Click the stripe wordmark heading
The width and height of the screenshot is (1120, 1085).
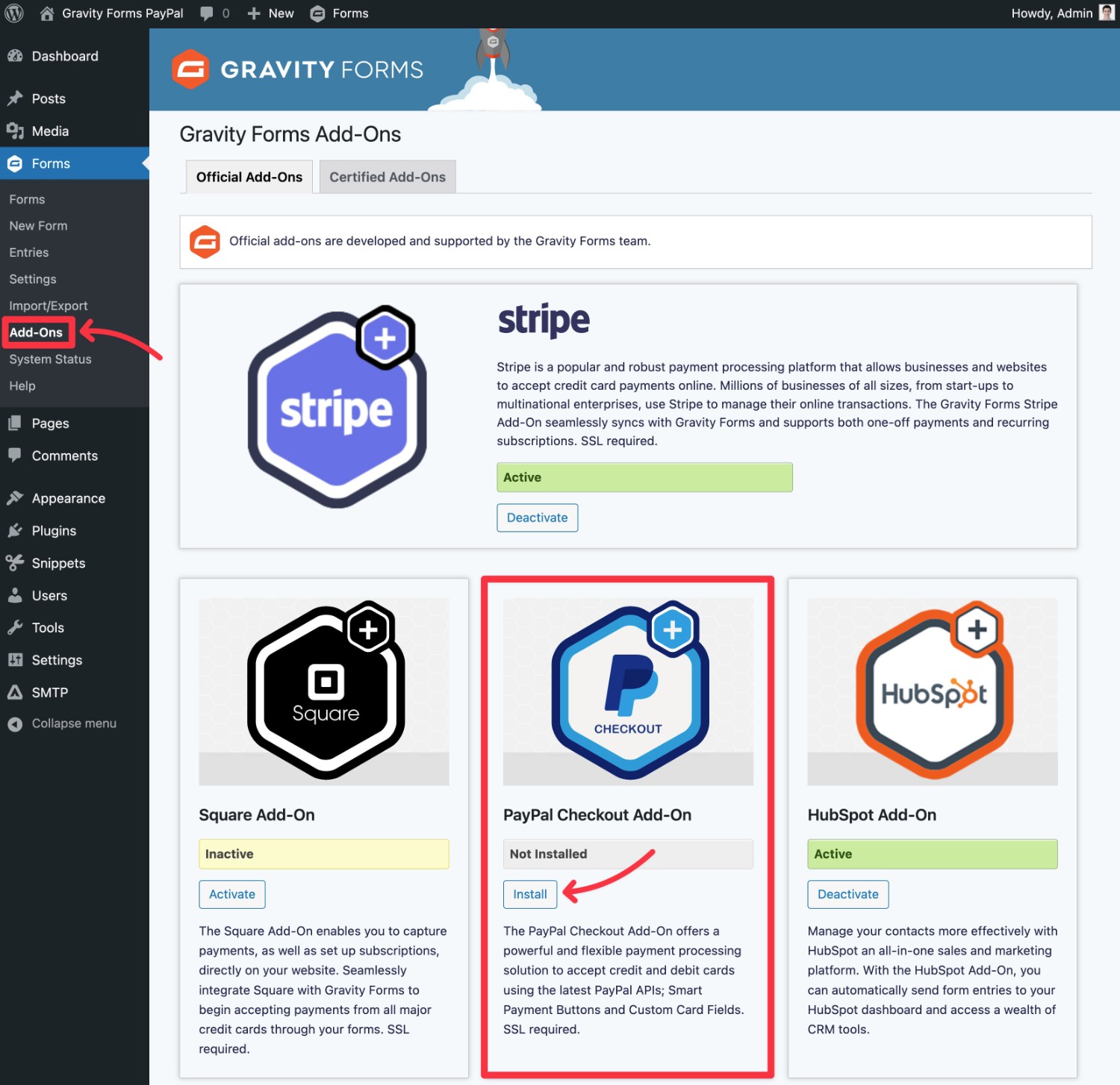pos(544,321)
